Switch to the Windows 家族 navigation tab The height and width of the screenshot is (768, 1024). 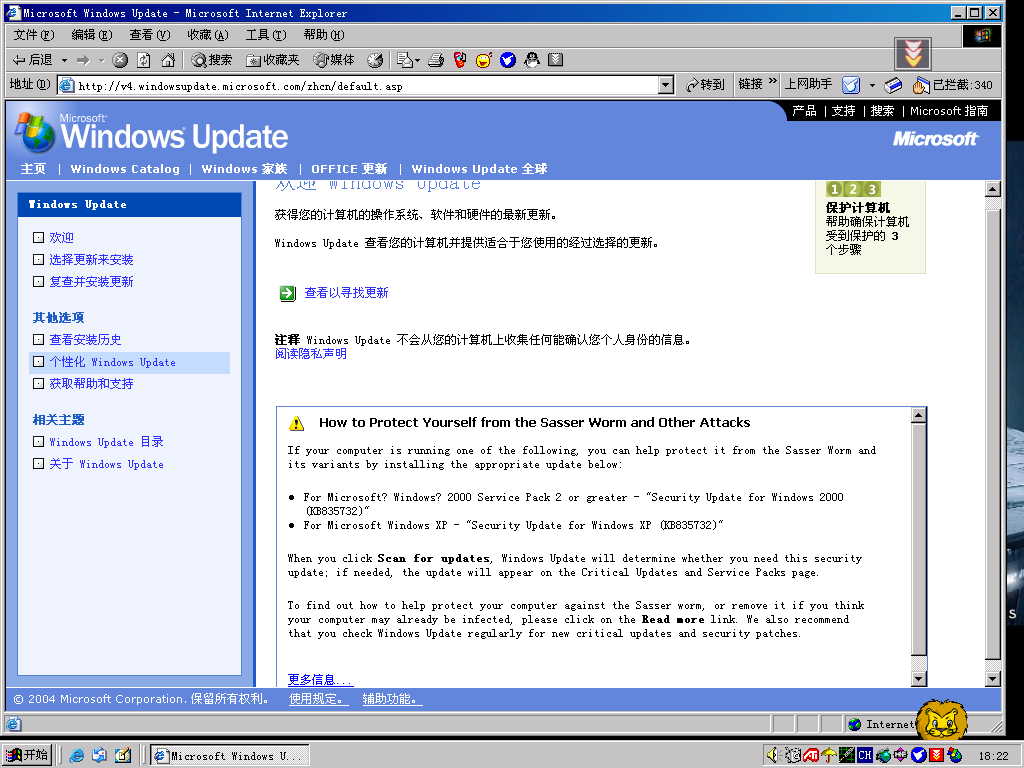point(244,169)
